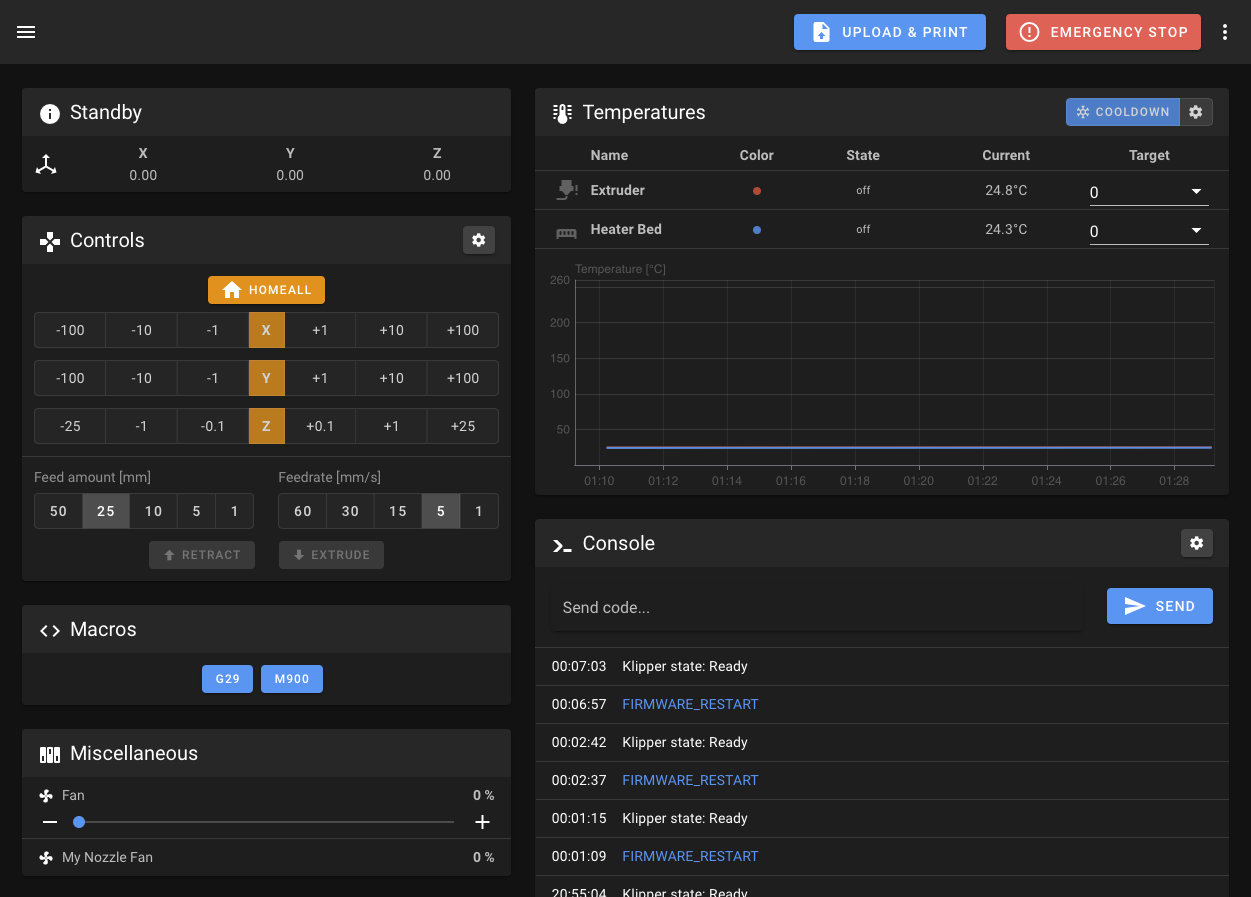
Task: Move Z axis by -0.1
Action: click(213, 426)
